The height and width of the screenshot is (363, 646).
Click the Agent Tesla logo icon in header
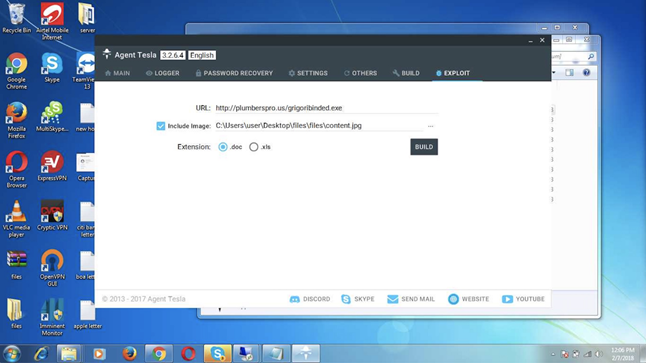107,54
